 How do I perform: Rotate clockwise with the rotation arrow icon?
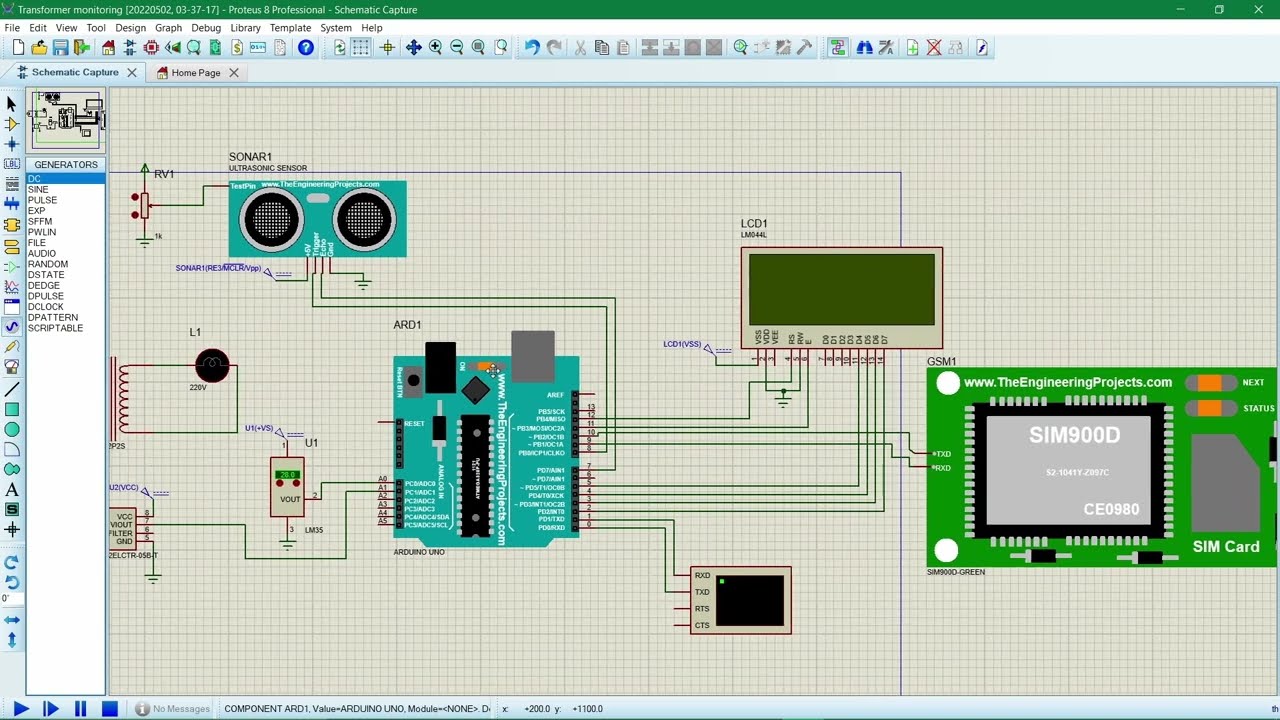point(12,562)
